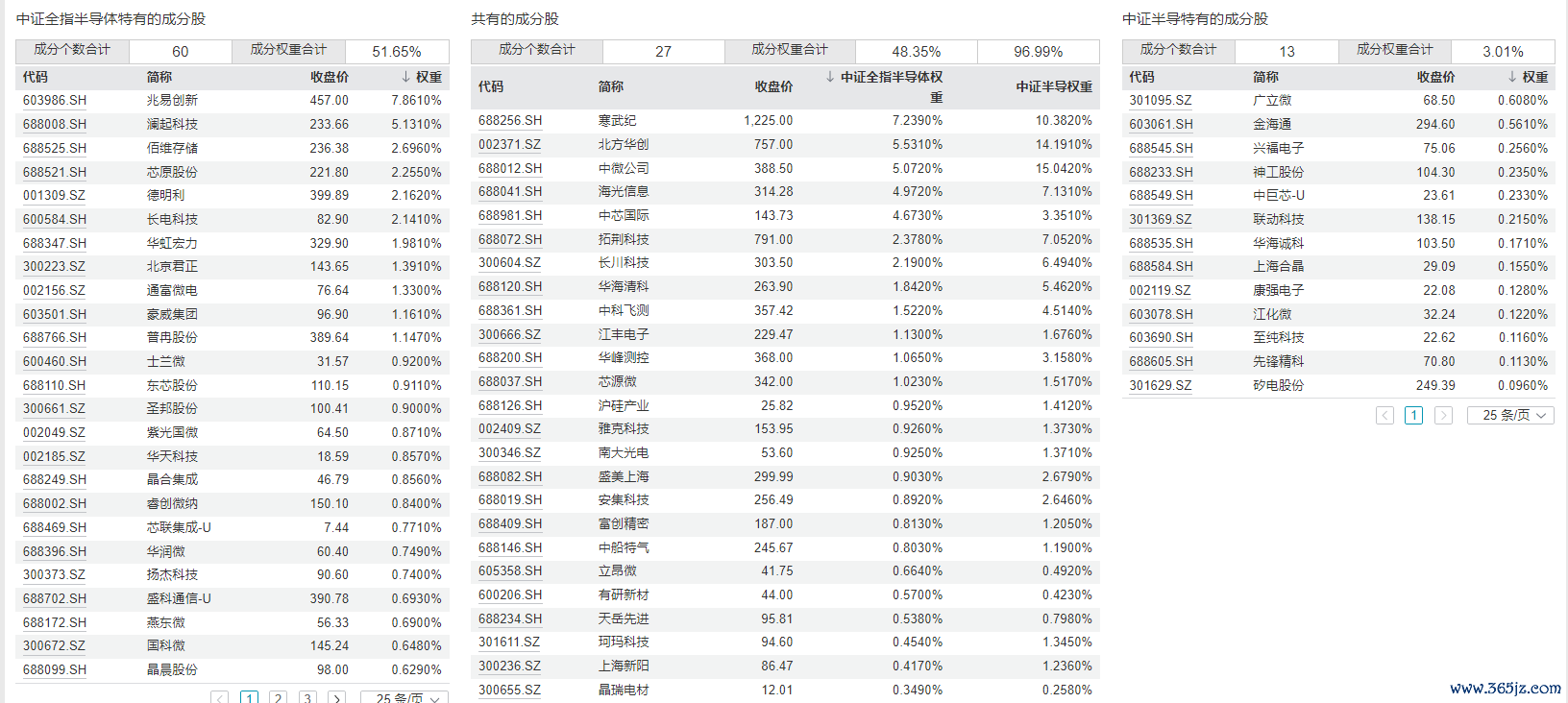Screen dimensions: 1568x703
Task: Sort shared table by 中证全指半导体权重 arrow
Action: point(830,77)
